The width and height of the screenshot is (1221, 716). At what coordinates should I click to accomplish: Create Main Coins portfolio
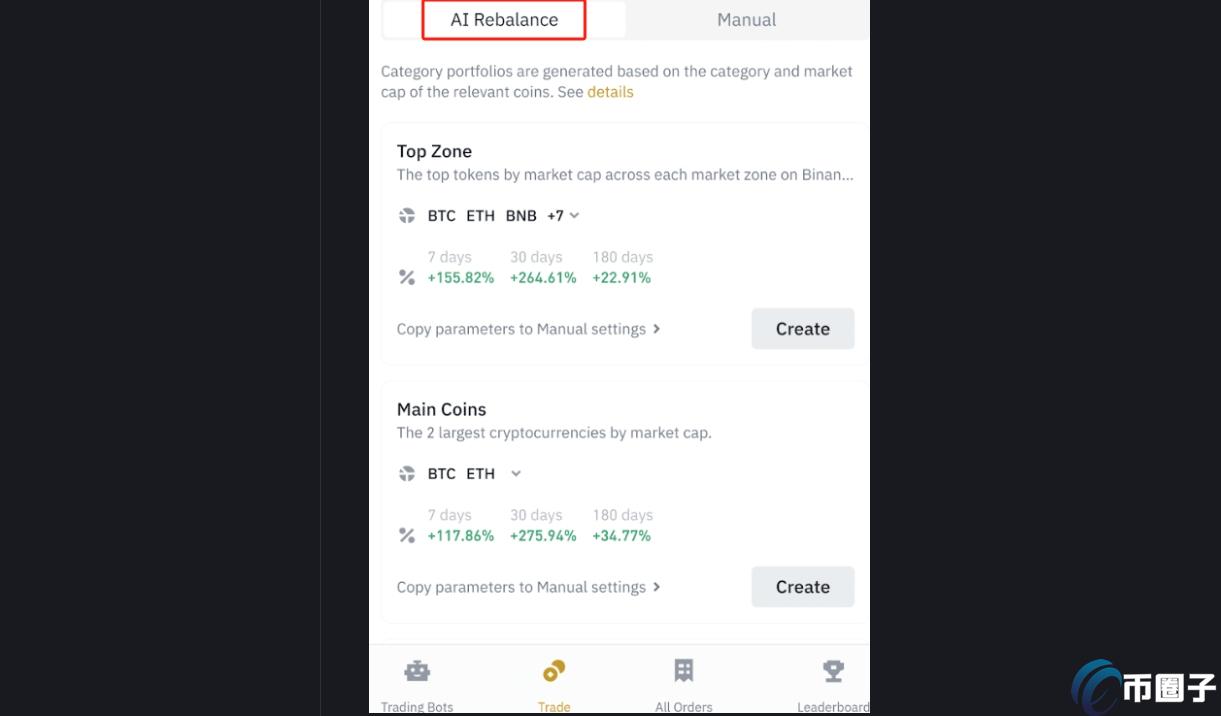(803, 587)
